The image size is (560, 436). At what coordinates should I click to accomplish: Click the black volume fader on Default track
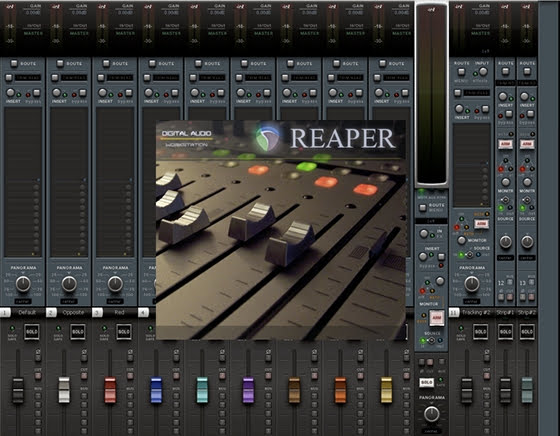[18, 390]
